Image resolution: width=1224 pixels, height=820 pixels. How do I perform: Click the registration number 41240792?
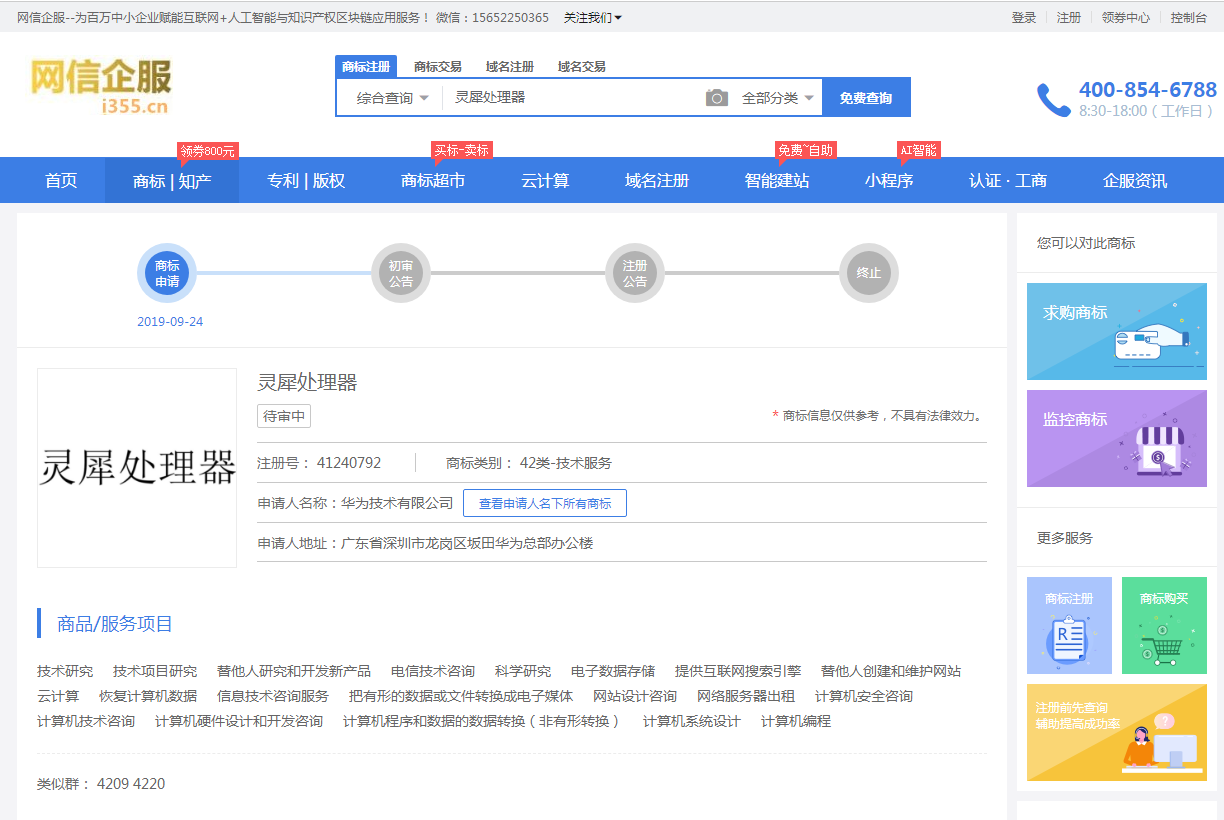(x=349, y=463)
